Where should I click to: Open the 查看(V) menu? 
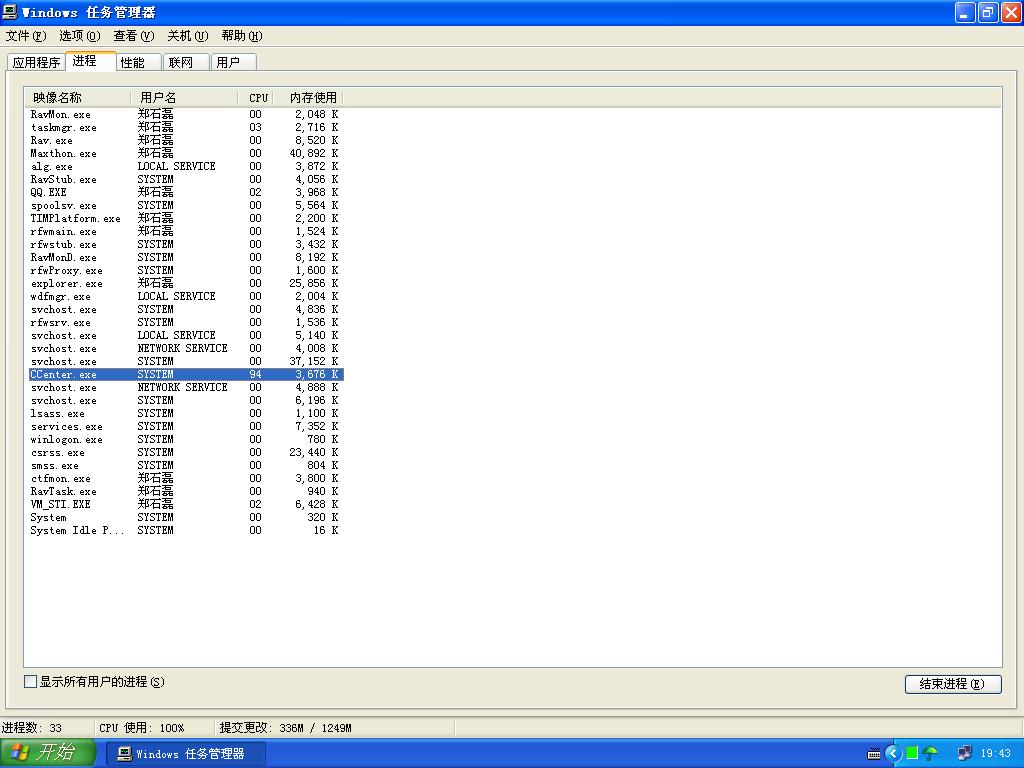click(x=134, y=36)
